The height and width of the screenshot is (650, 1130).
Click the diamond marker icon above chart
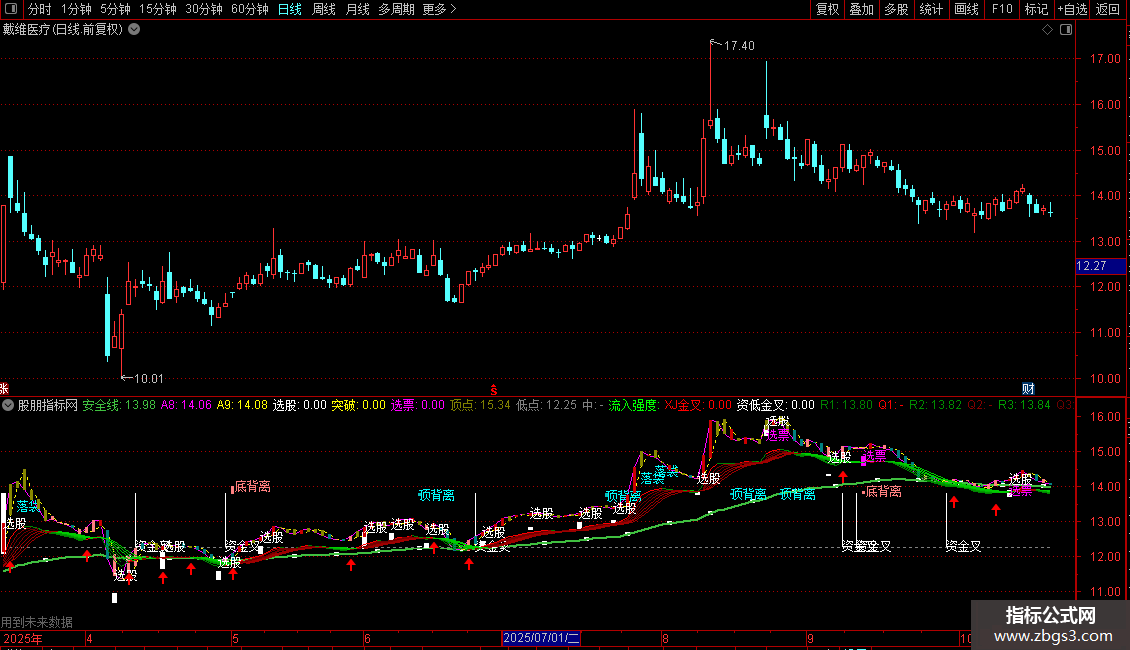pos(1047,30)
